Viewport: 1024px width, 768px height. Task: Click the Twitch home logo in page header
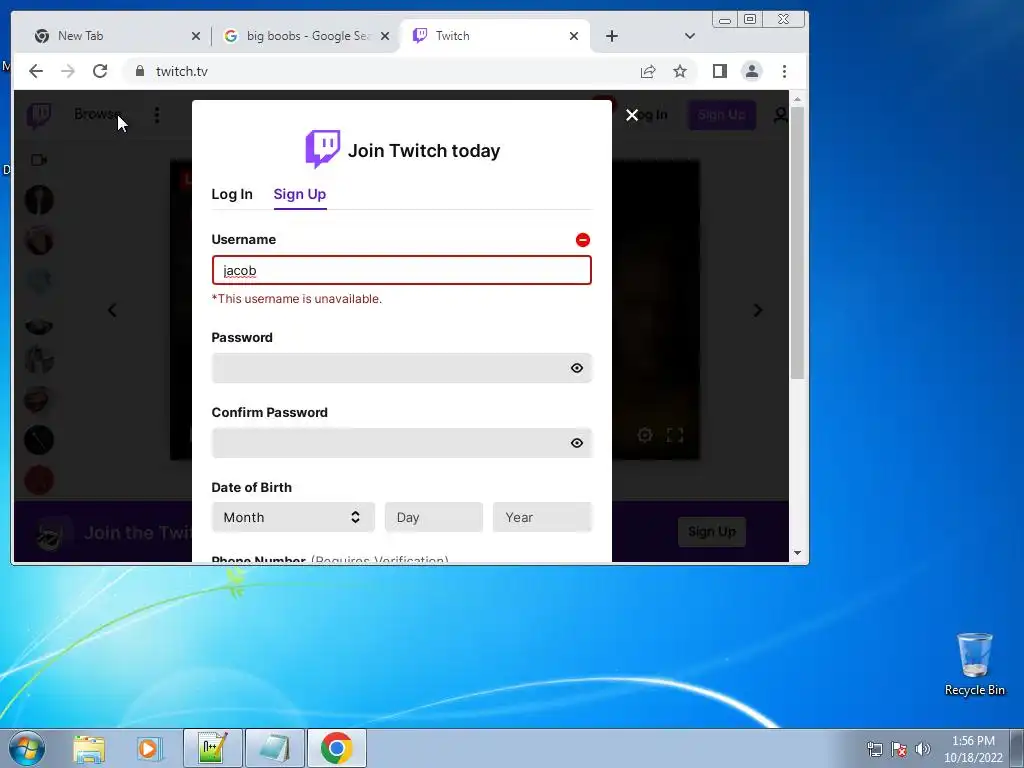pyautogui.click(x=39, y=116)
